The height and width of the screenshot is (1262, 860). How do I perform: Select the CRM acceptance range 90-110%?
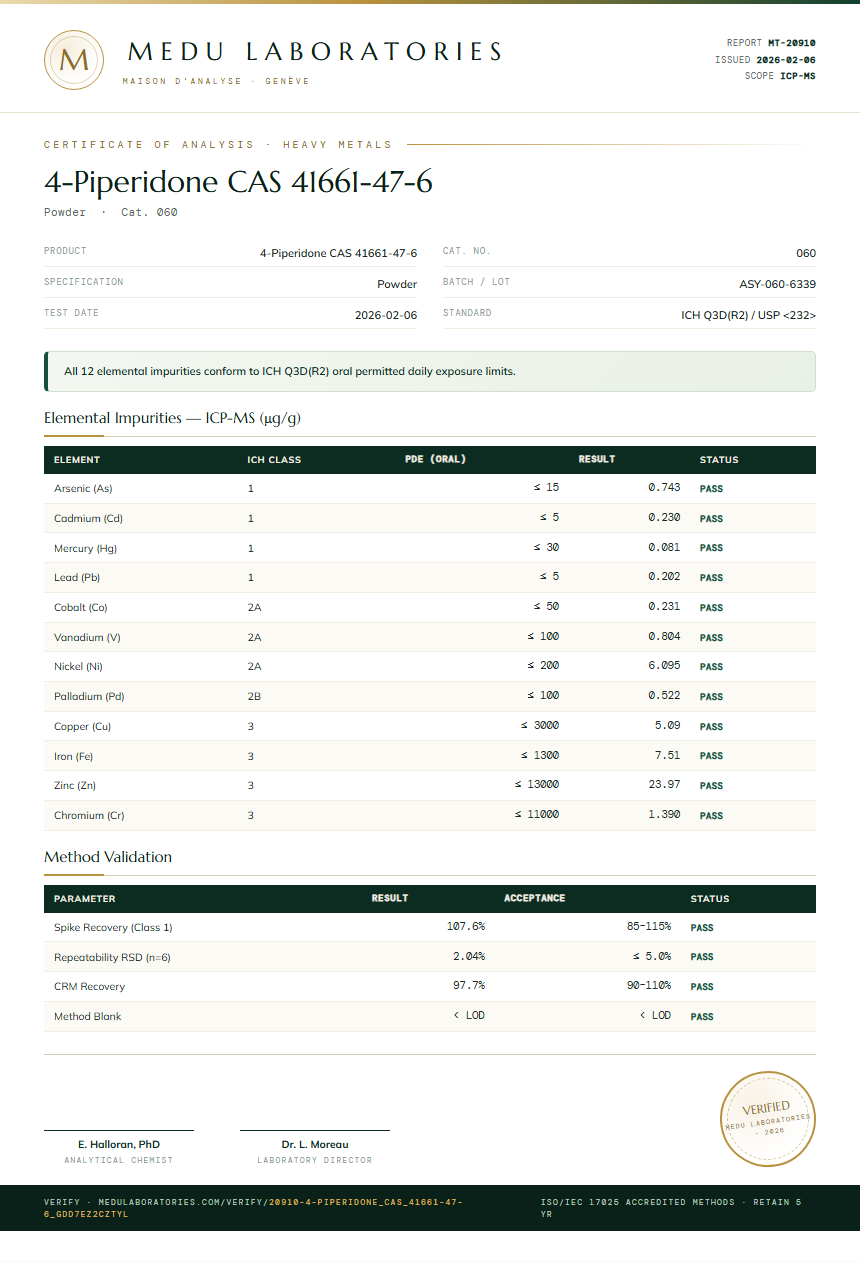click(x=649, y=986)
